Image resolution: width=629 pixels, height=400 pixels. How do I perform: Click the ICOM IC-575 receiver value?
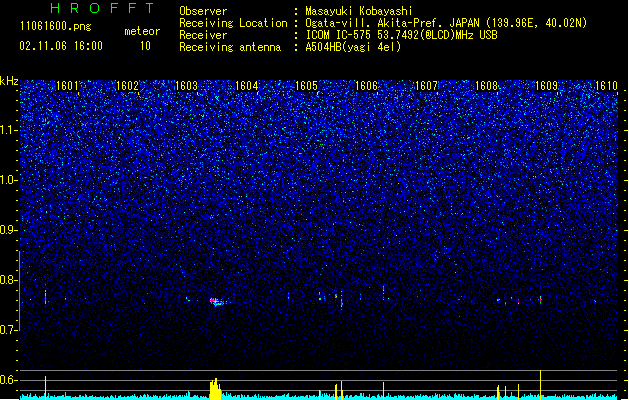(x=401, y=35)
